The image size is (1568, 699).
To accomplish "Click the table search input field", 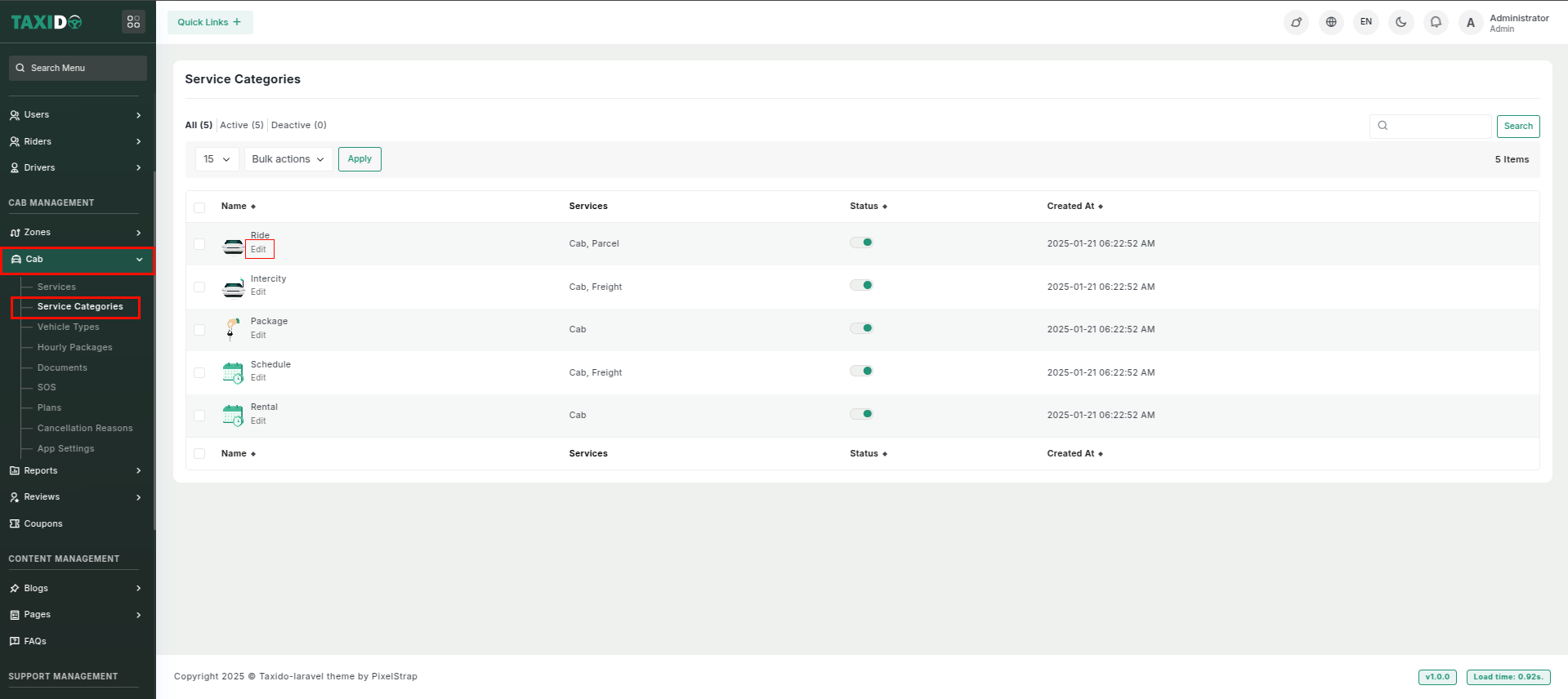I will pyautogui.click(x=1438, y=126).
